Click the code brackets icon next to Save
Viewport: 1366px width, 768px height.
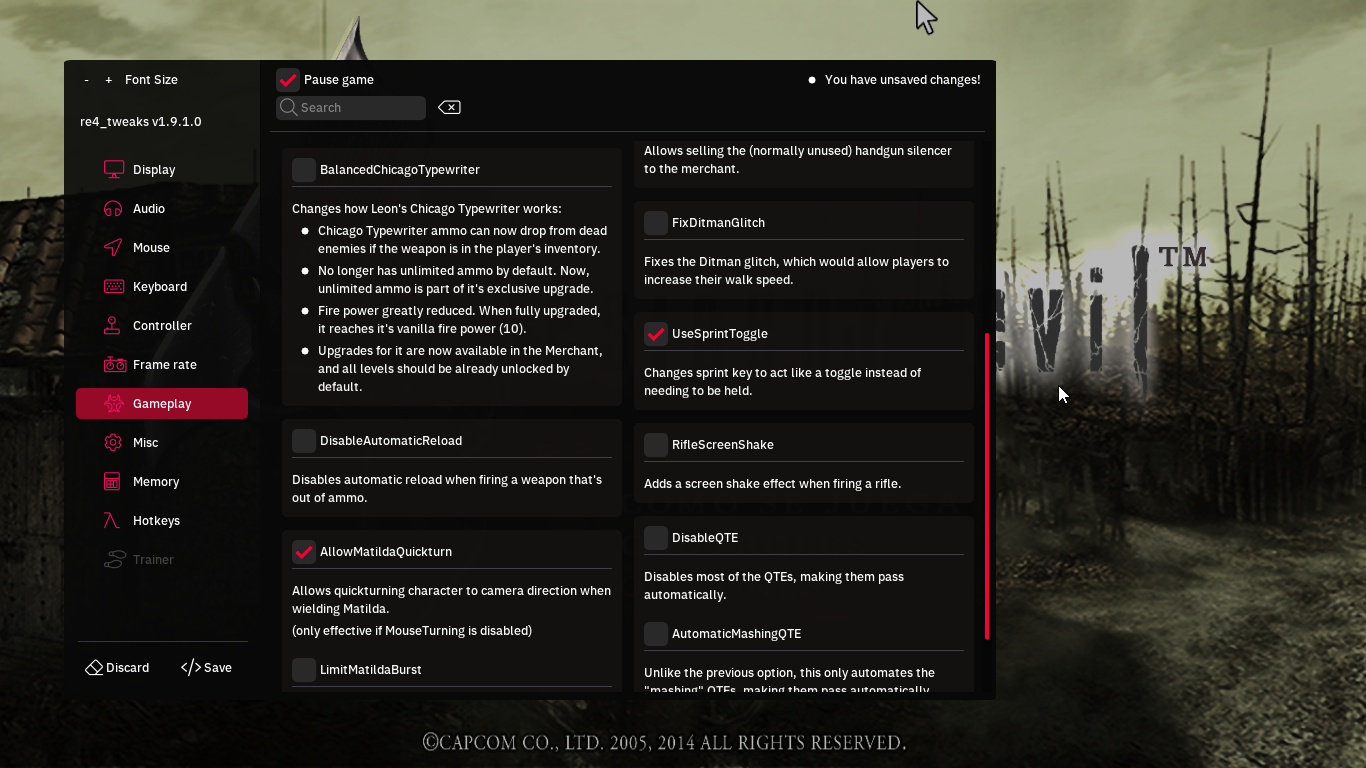click(191, 668)
